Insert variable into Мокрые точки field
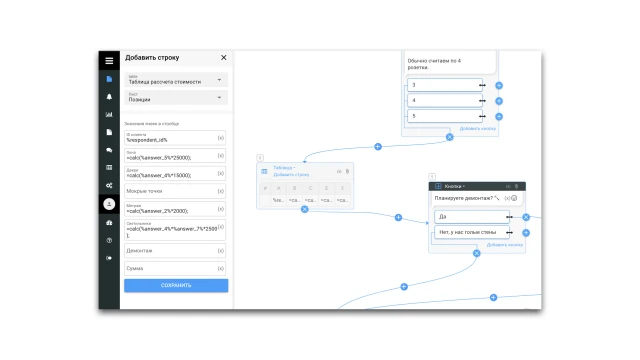Viewport: 640px width, 360px height. pos(221,191)
